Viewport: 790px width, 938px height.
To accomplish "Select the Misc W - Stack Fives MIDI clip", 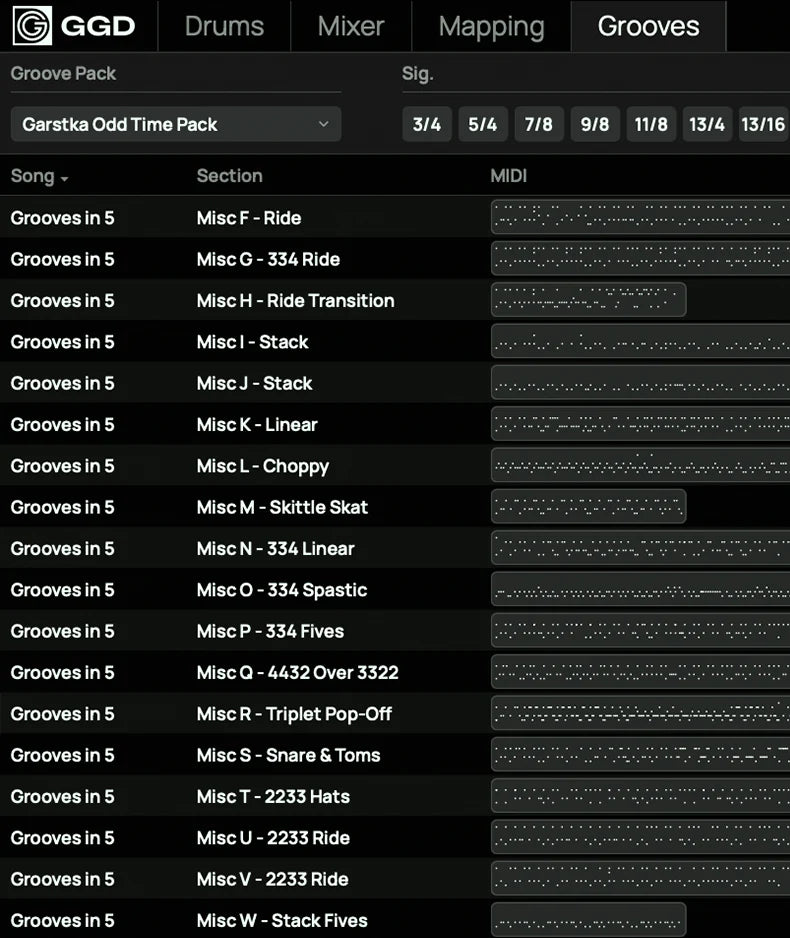I will [x=588, y=920].
